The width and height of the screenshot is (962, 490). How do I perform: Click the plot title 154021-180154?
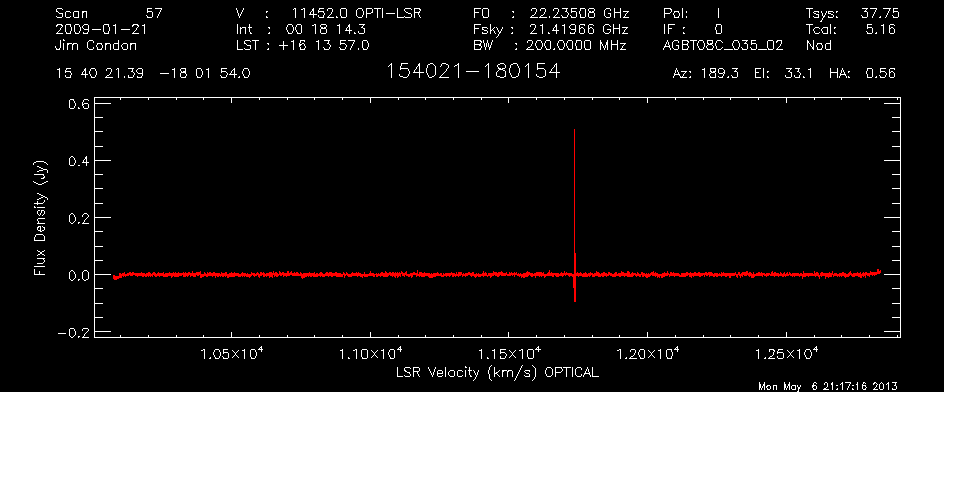473,72
